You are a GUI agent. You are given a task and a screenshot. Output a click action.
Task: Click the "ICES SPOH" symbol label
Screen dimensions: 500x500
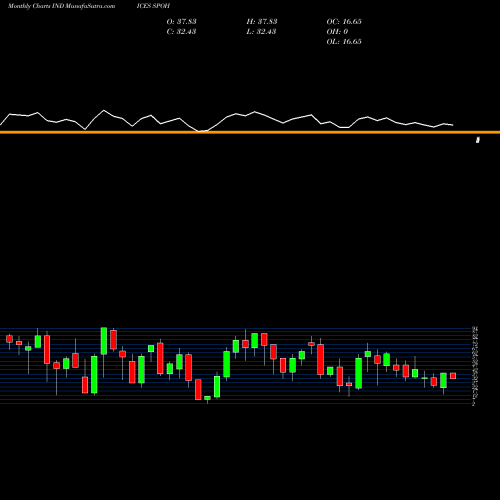(153, 6)
